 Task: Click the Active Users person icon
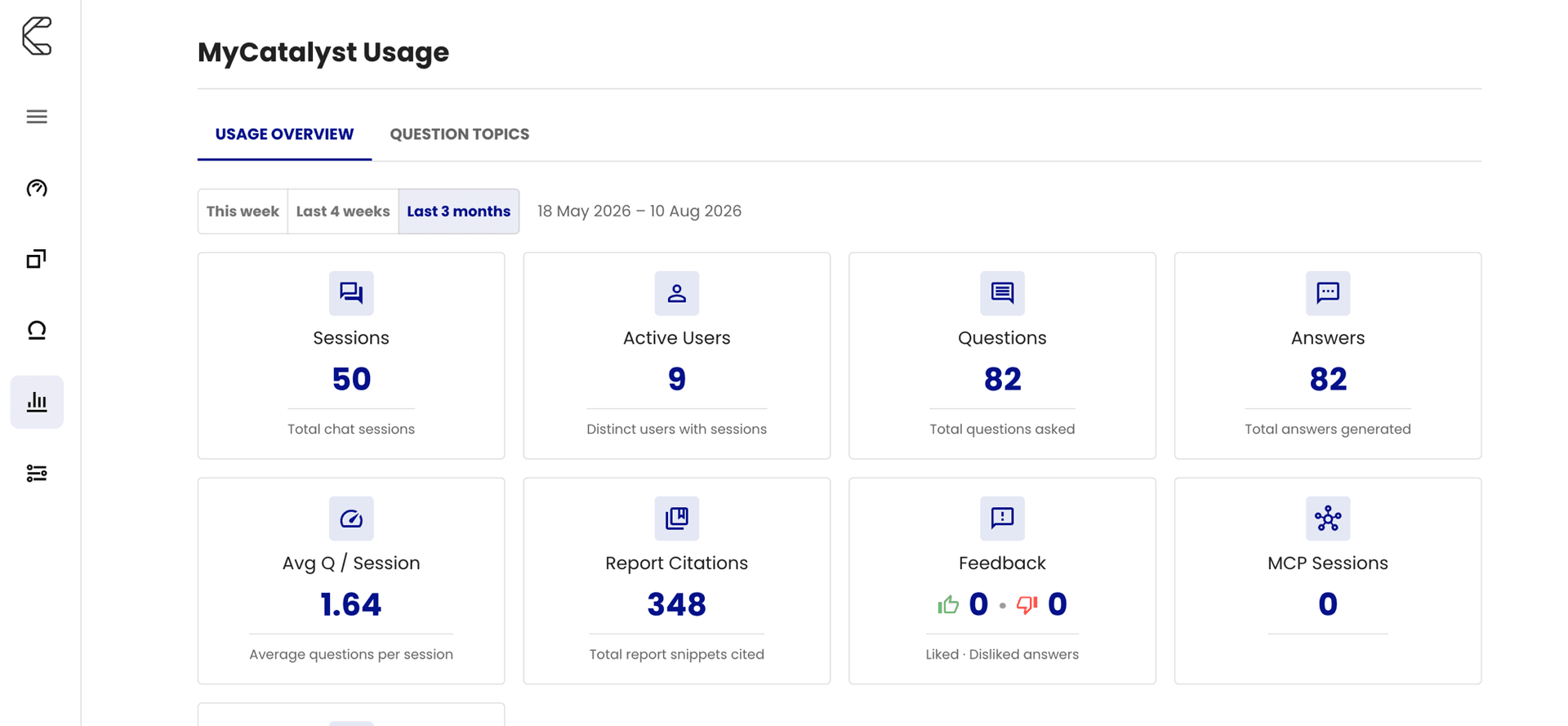(677, 293)
